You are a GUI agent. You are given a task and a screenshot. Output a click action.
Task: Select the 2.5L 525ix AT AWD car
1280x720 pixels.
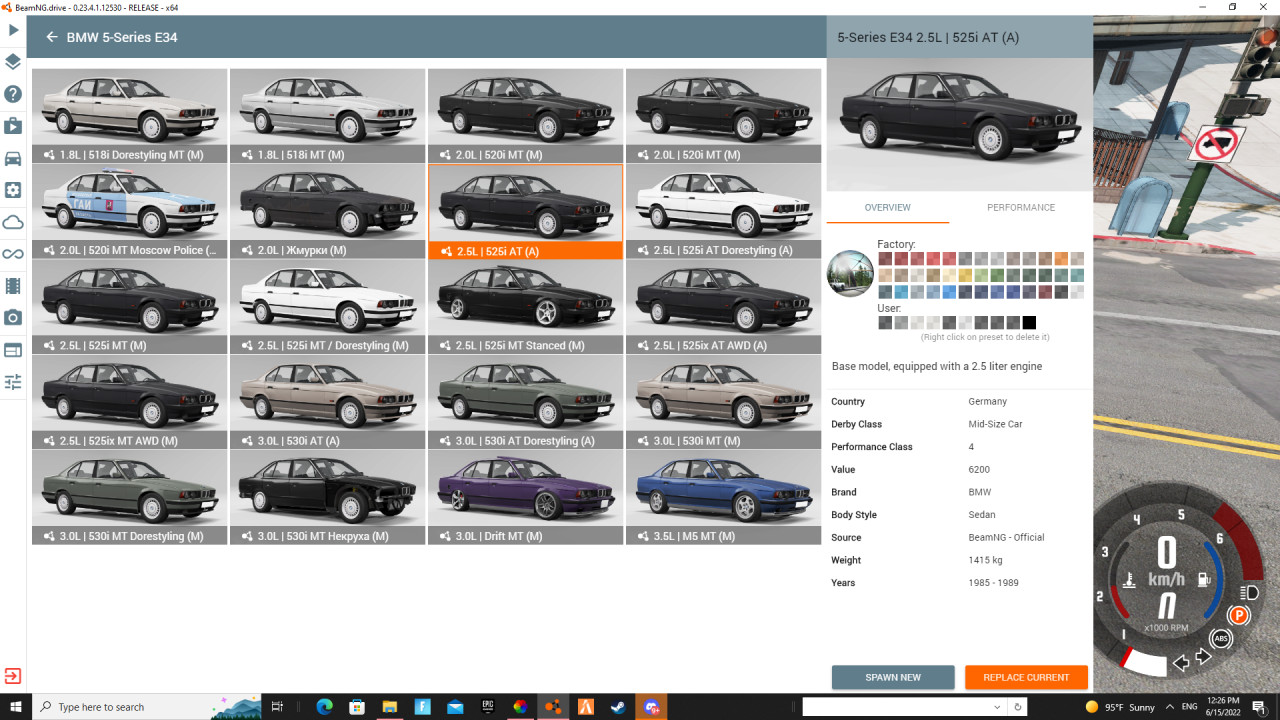[x=724, y=306]
